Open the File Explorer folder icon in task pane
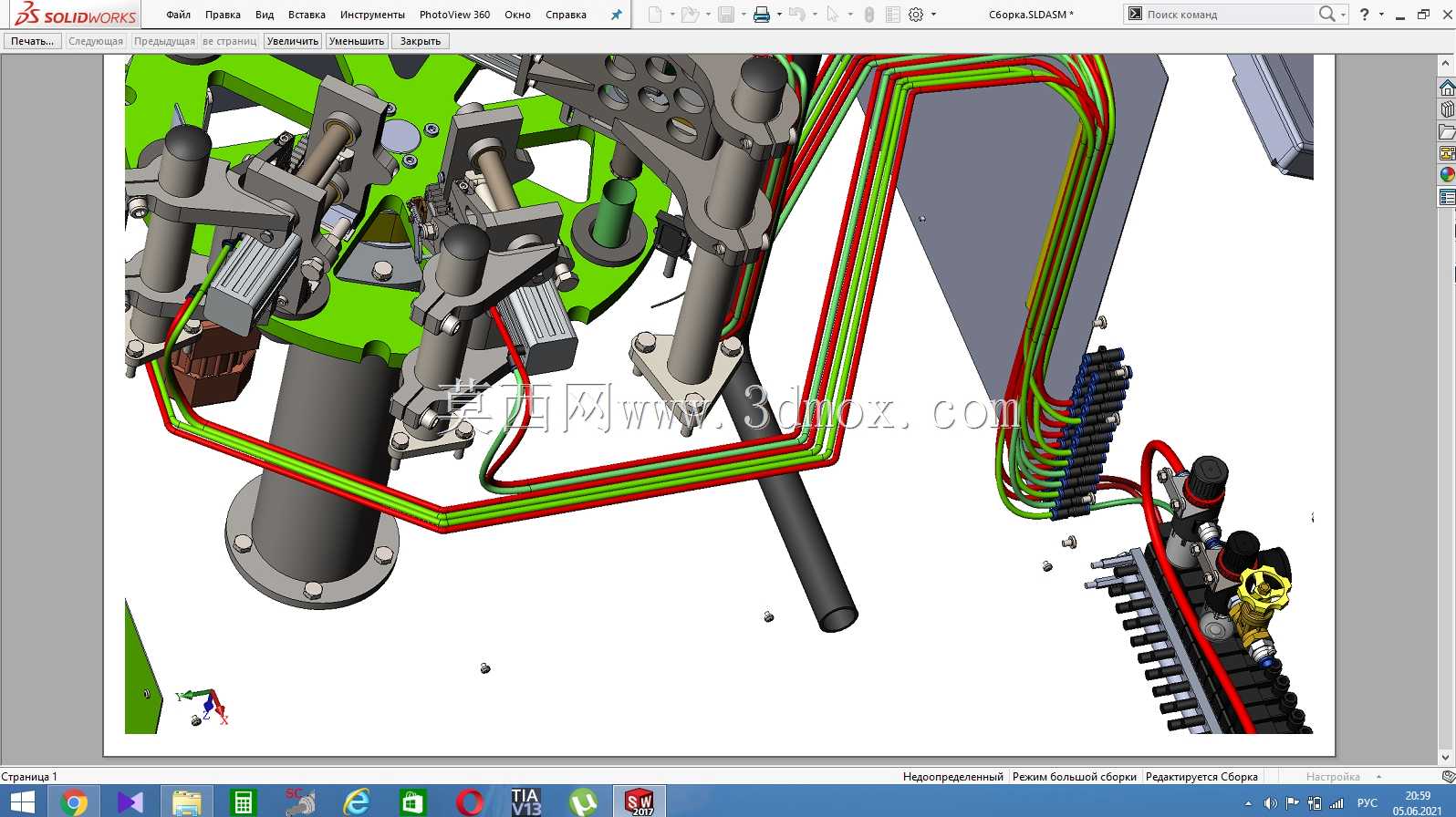The height and width of the screenshot is (817, 1456). 1447,131
